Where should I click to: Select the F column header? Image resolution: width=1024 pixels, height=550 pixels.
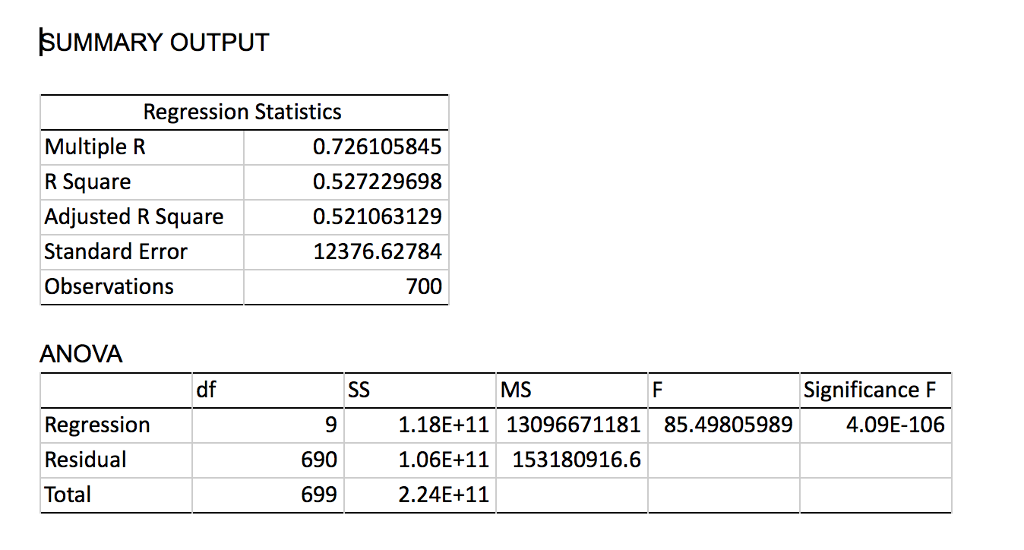[x=657, y=390]
